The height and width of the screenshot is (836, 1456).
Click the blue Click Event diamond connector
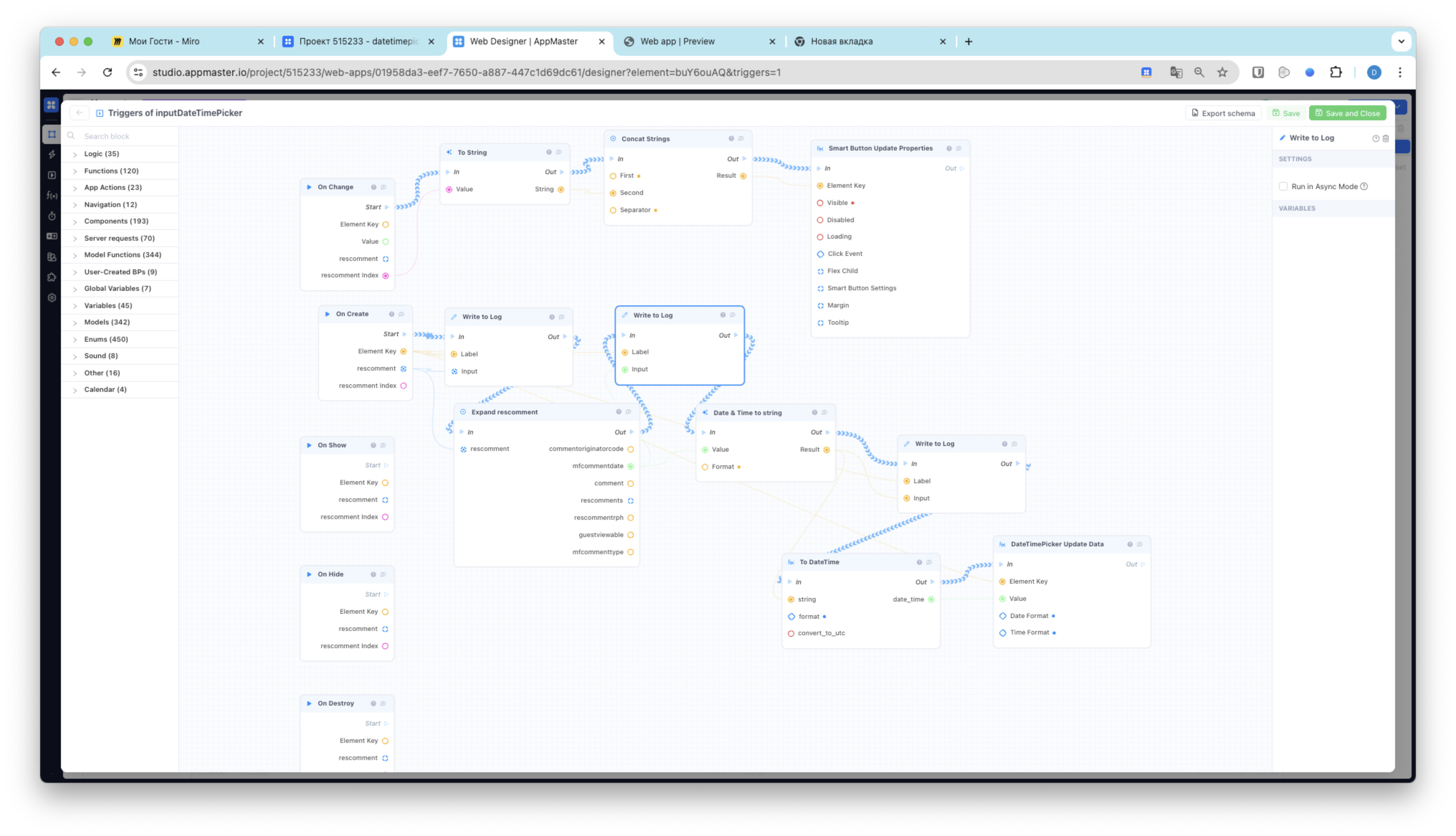[x=820, y=254]
